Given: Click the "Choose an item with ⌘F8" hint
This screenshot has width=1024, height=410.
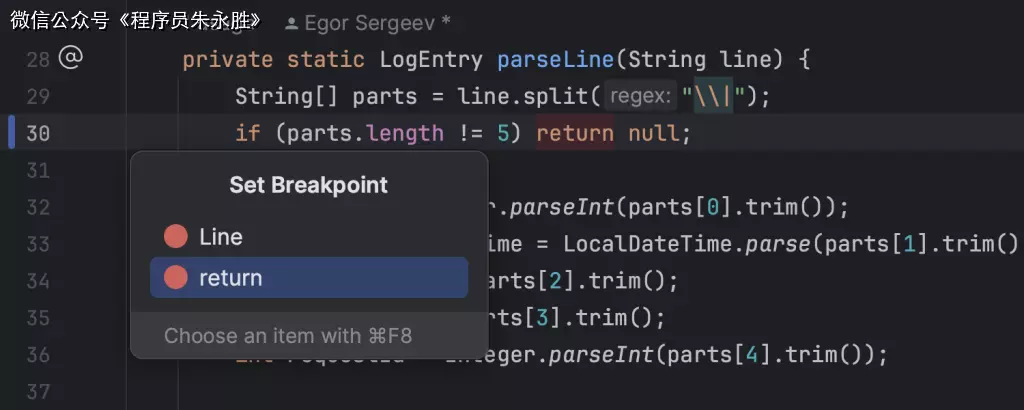Looking at the screenshot, I should point(288,336).
